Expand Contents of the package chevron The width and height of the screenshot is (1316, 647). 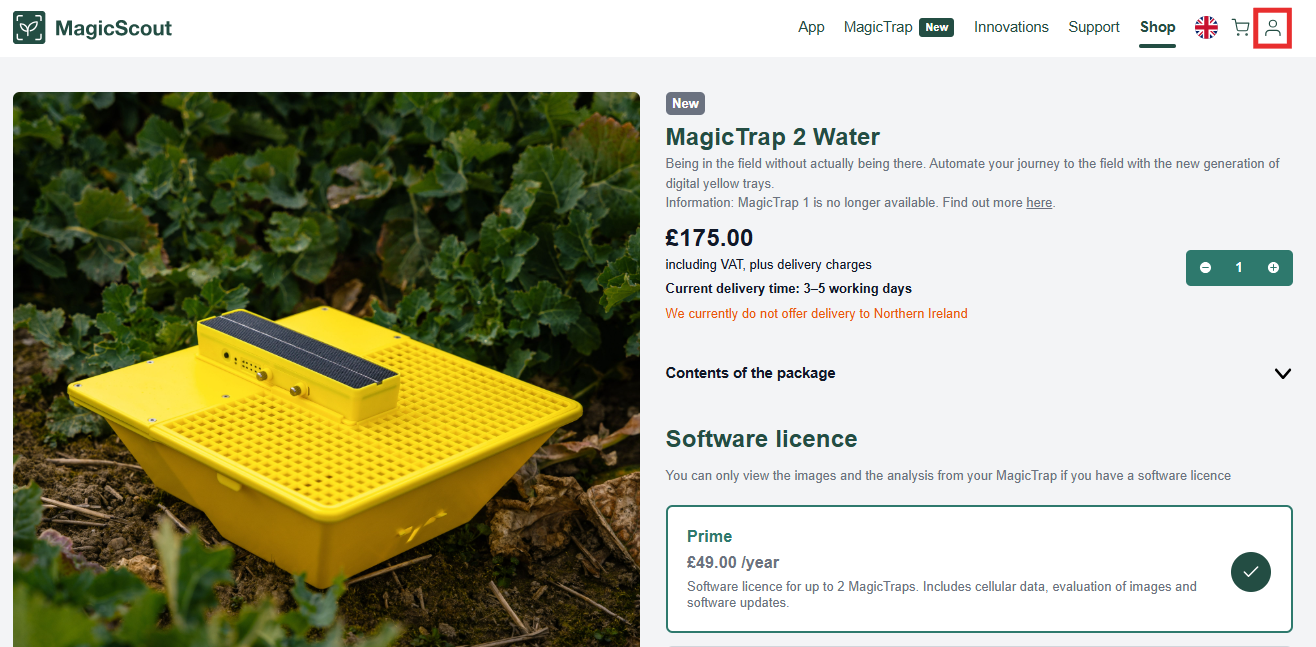pyautogui.click(x=1283, y=373)
